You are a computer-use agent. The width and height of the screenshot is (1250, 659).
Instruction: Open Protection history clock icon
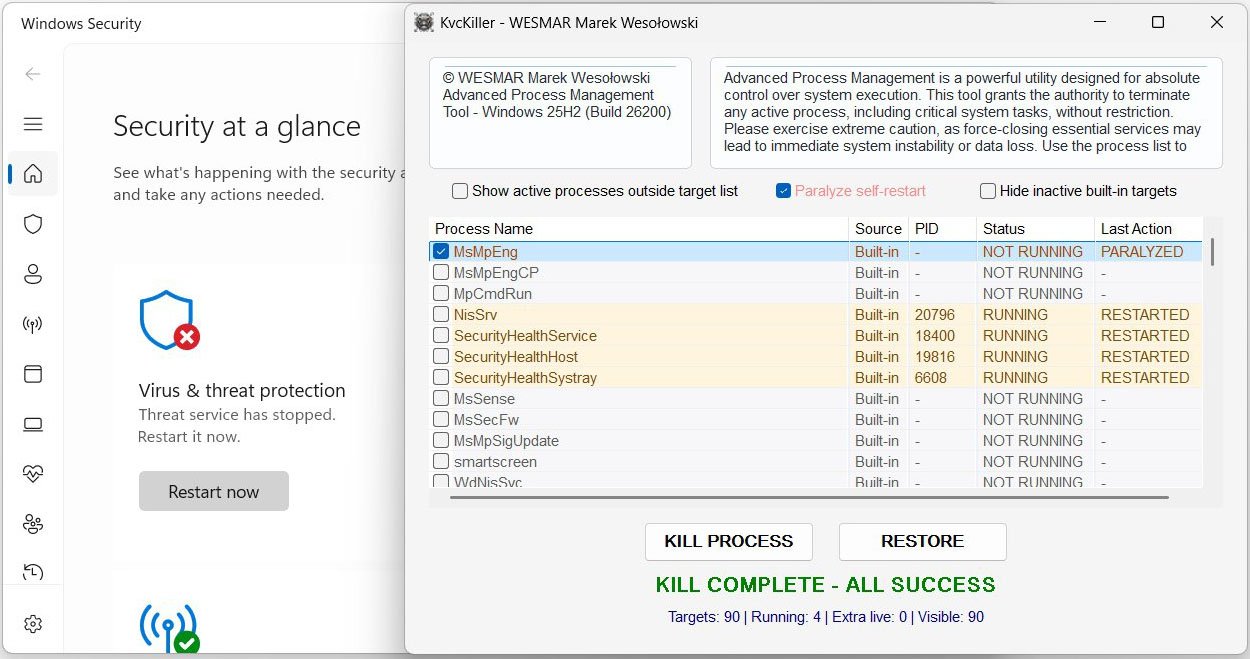(x=33, y=573)
